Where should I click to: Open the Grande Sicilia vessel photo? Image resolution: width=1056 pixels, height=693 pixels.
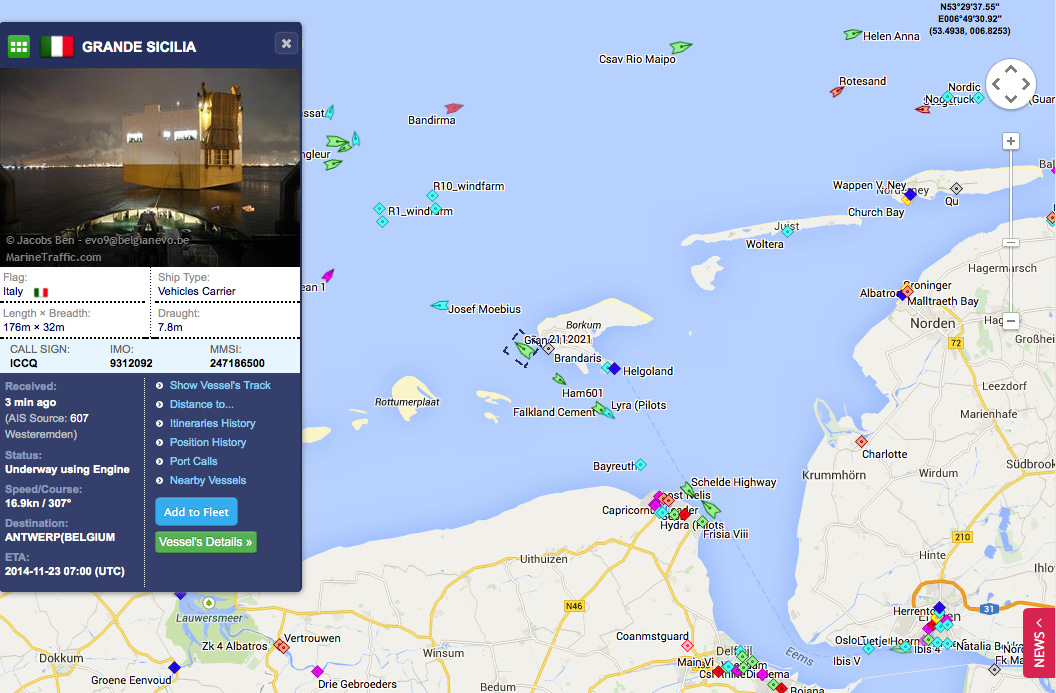(x=150, y=167)
